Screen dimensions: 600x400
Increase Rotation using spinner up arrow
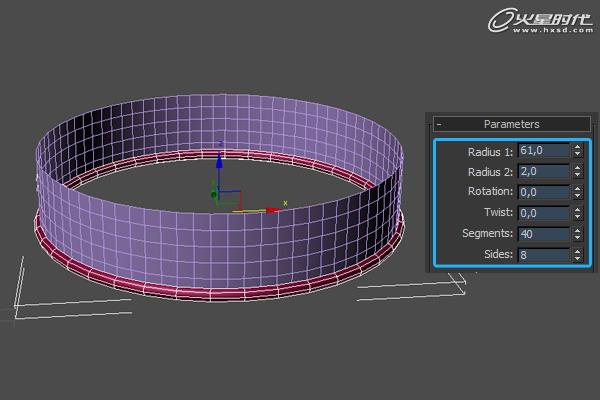click(577, 188)
